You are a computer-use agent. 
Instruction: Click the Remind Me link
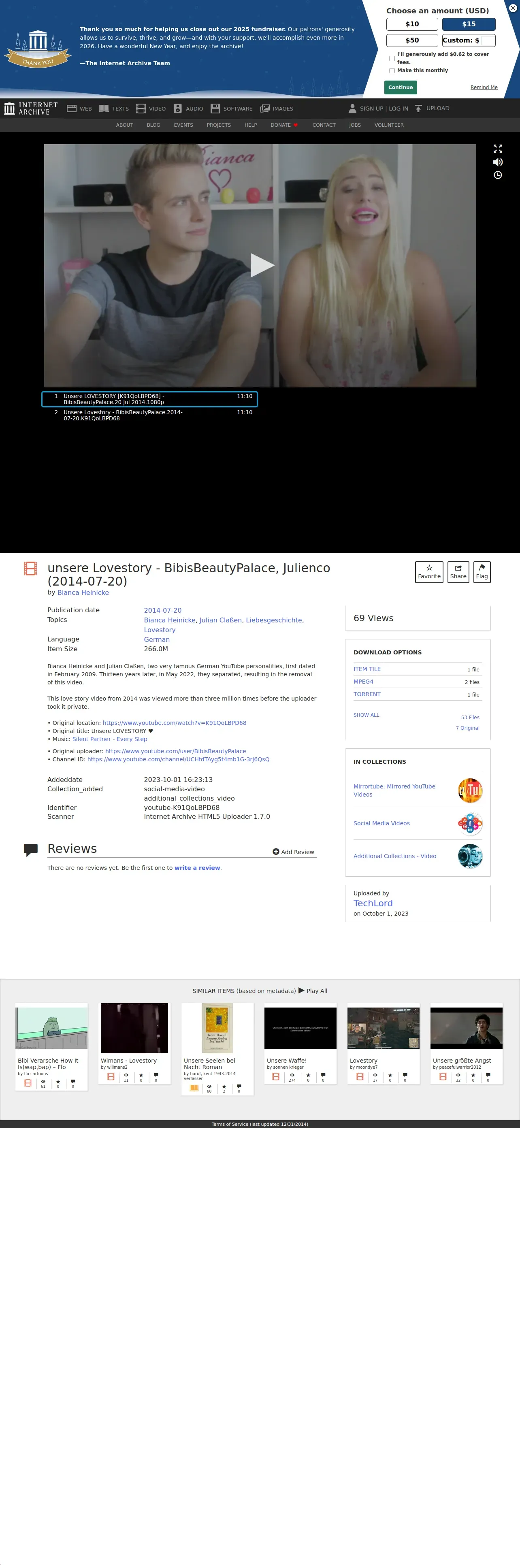pos(484,87)
